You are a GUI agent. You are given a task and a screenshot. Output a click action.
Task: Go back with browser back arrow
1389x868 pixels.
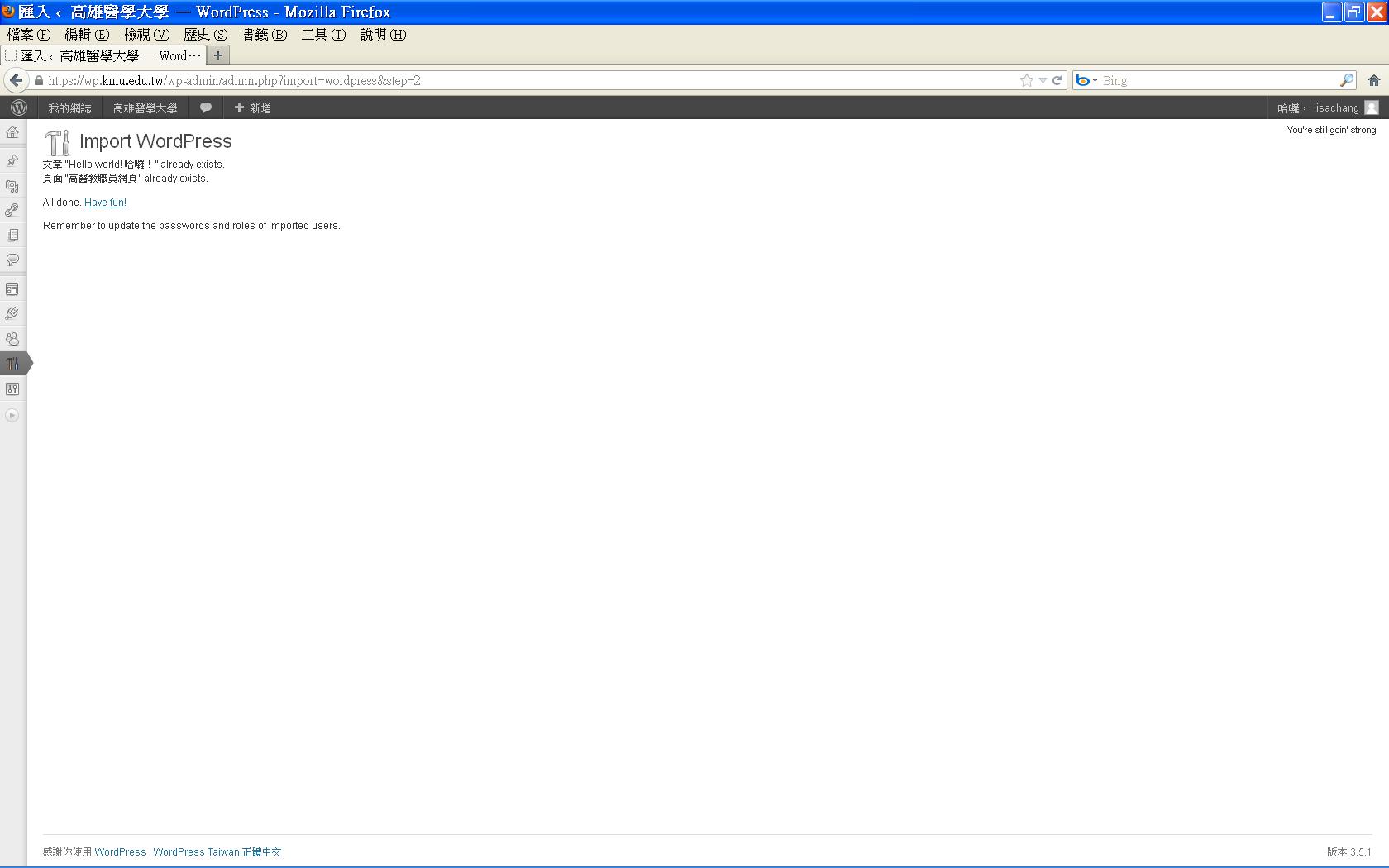click(x=16, y=80)
